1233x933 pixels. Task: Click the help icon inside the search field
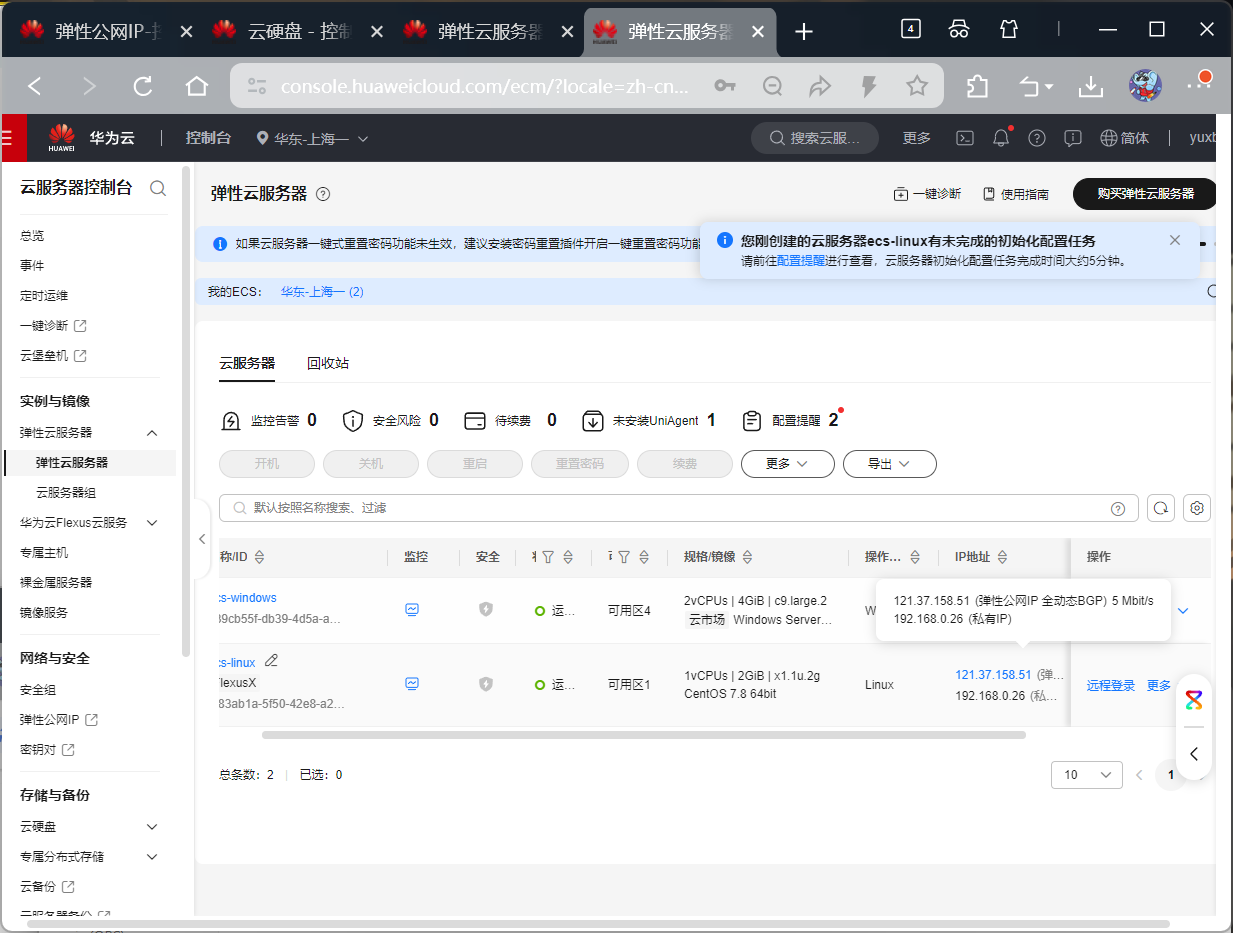(x=1118, y=508)
